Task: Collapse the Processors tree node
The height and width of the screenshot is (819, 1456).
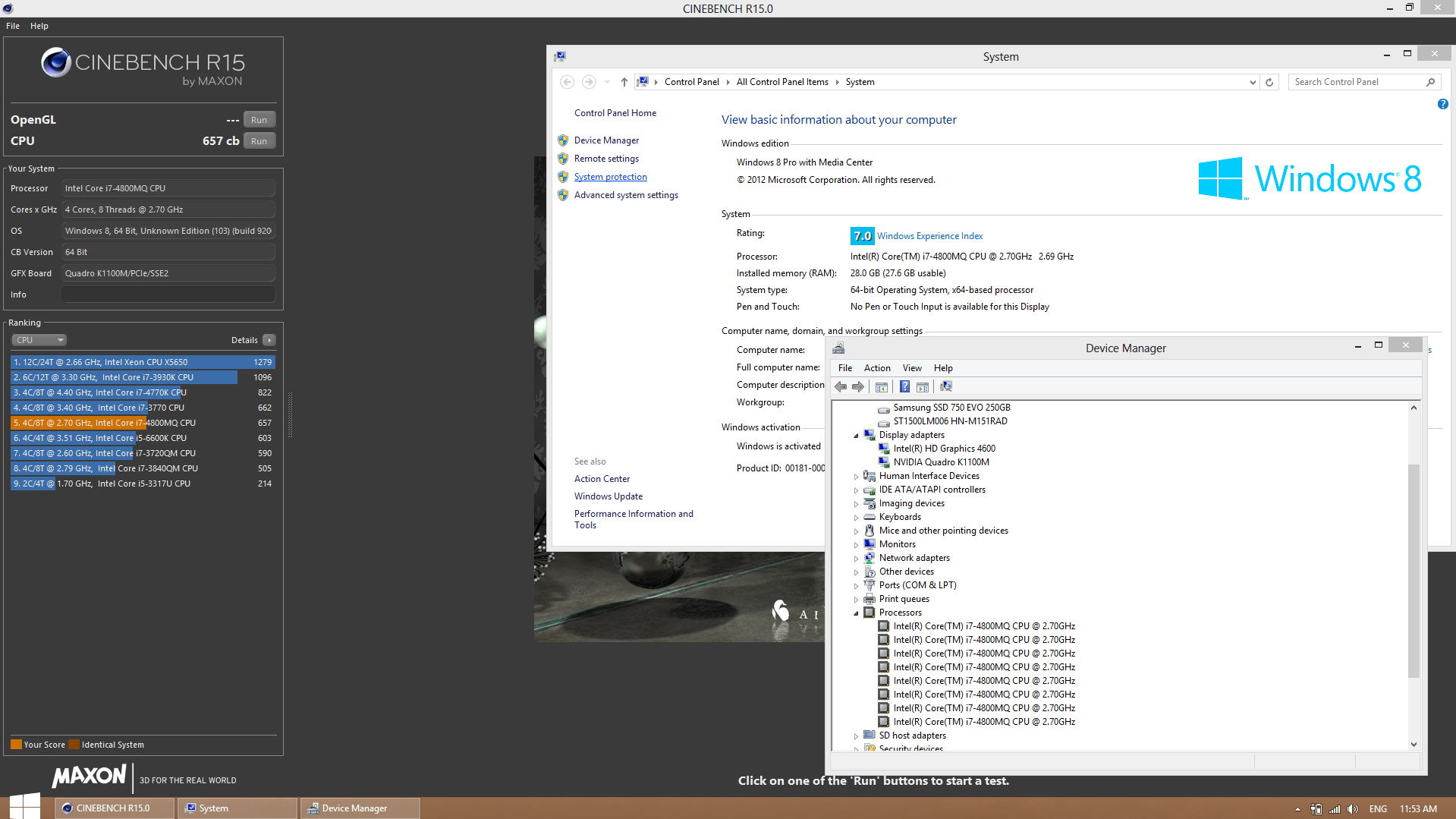Action: 857,613
